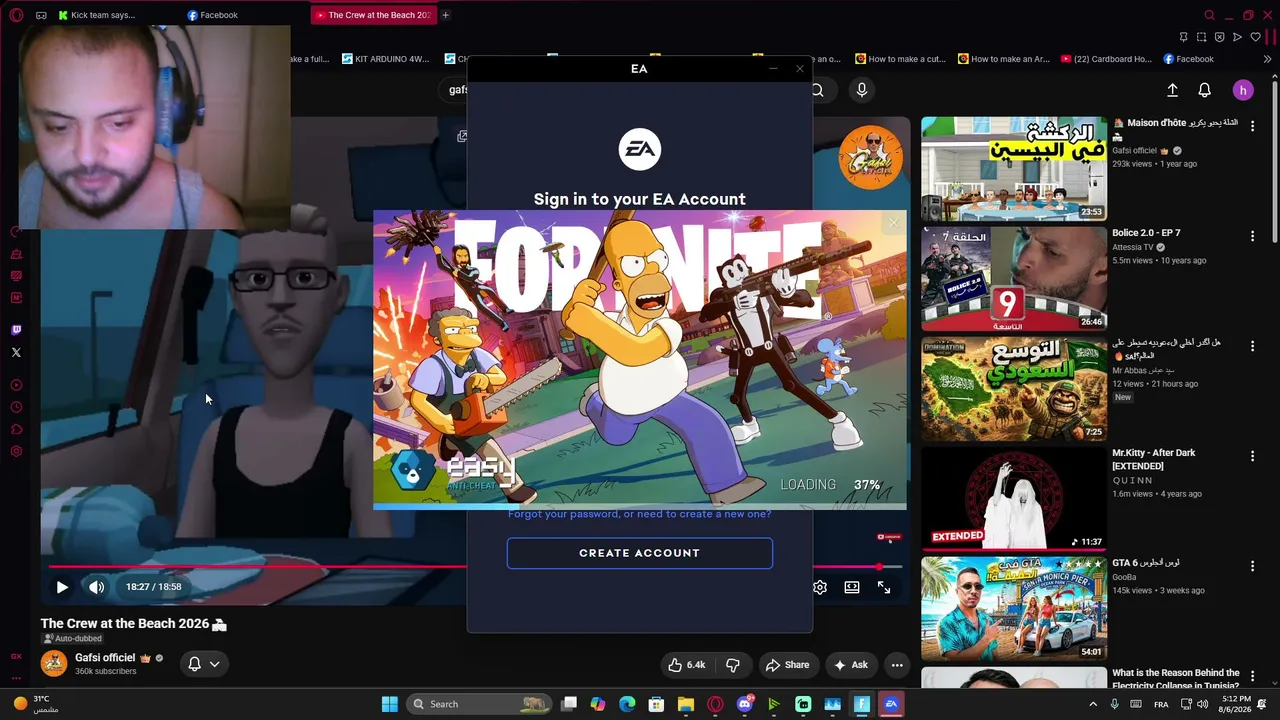Screen dimensions: 1280x720
Task: Open the Bolice 2.0 - EP 7 thumbnail
Action: (x=1014, y=278)
